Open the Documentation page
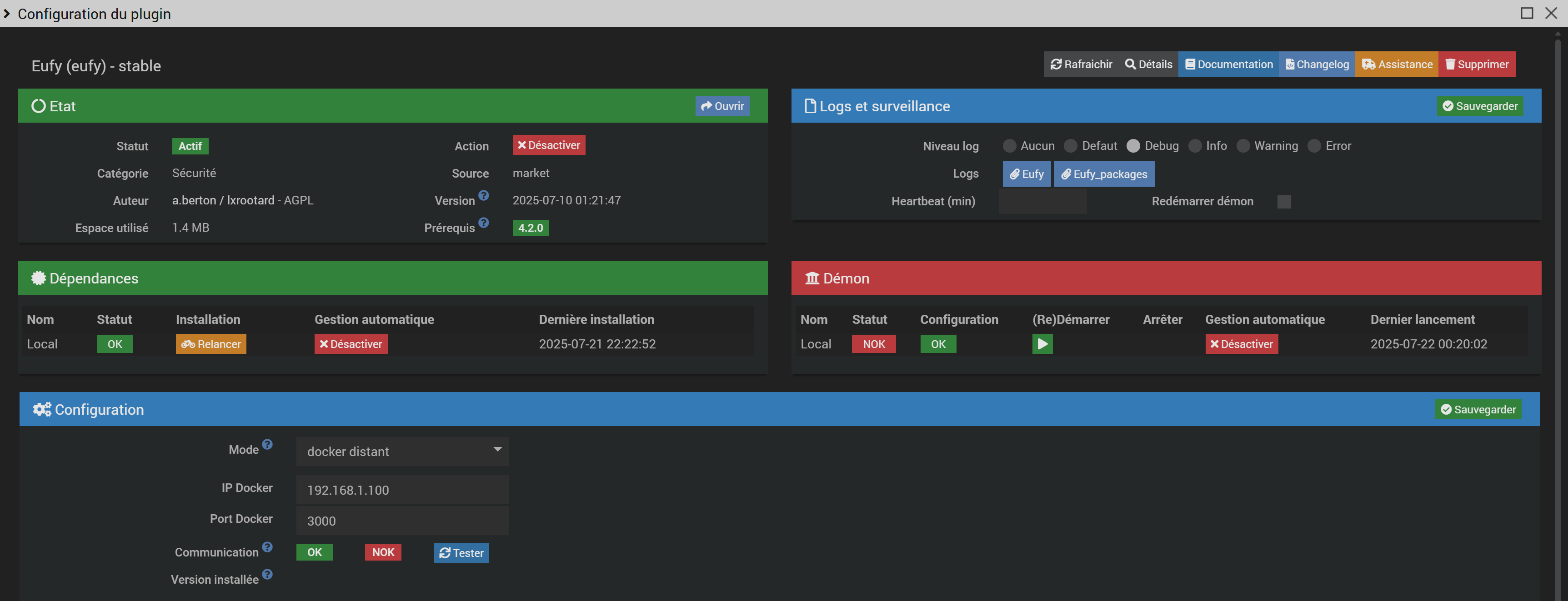1568x601 pixels. (1228, 65)
